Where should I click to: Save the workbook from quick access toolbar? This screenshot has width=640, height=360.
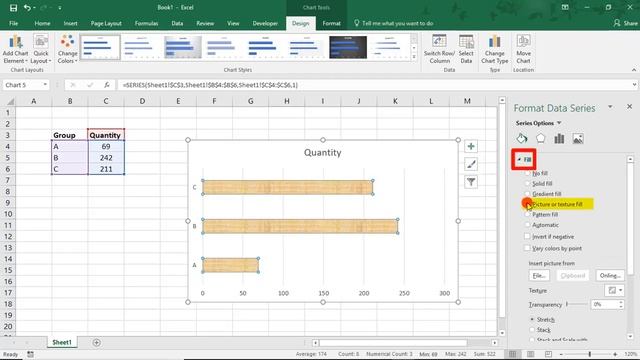(x=13, y=7)
